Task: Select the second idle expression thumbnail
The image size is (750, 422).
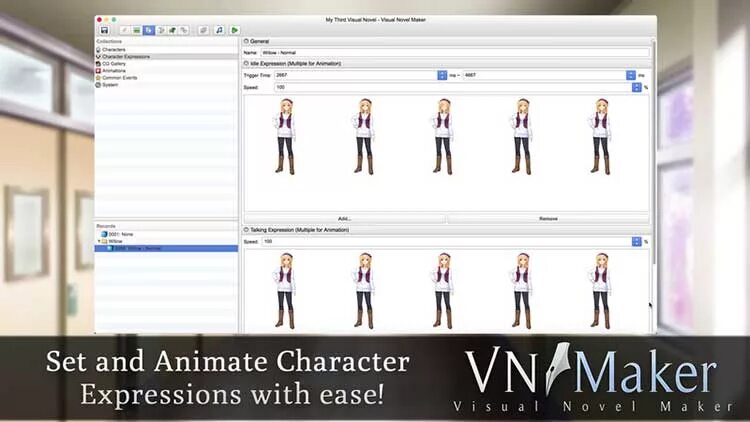Action: point(364,136)
